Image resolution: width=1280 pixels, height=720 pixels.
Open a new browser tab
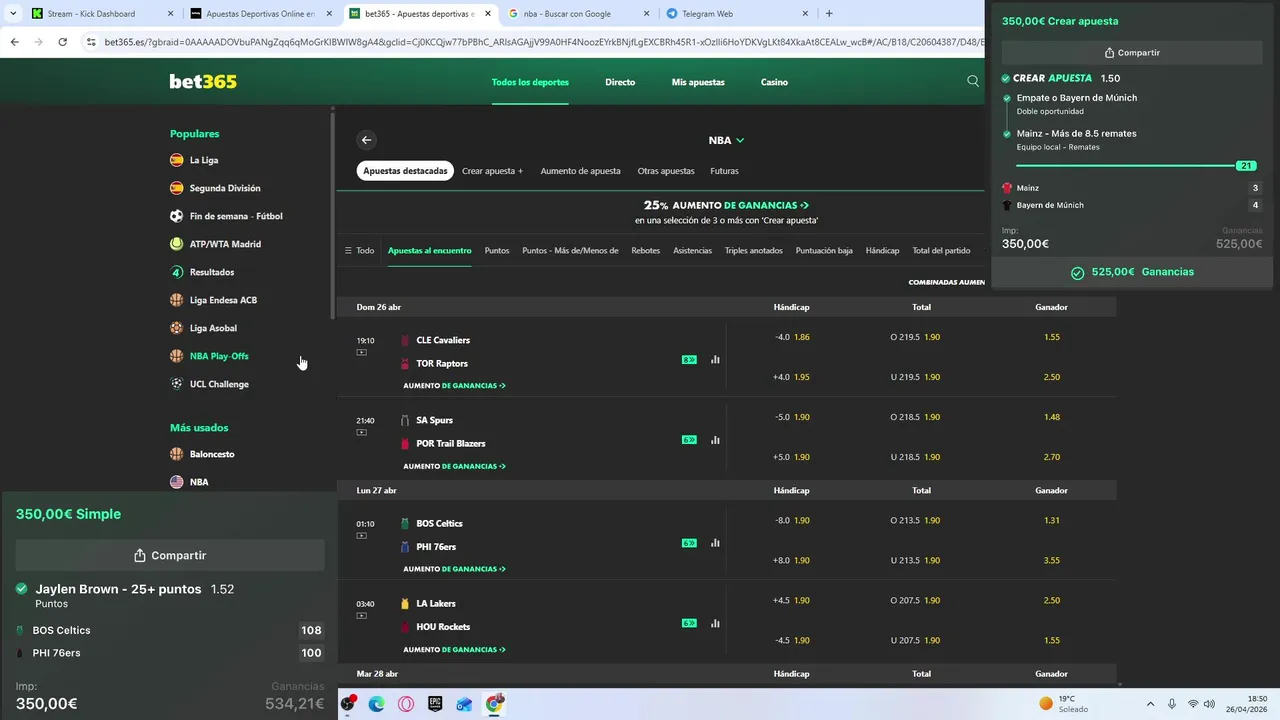tap(829, 14)
